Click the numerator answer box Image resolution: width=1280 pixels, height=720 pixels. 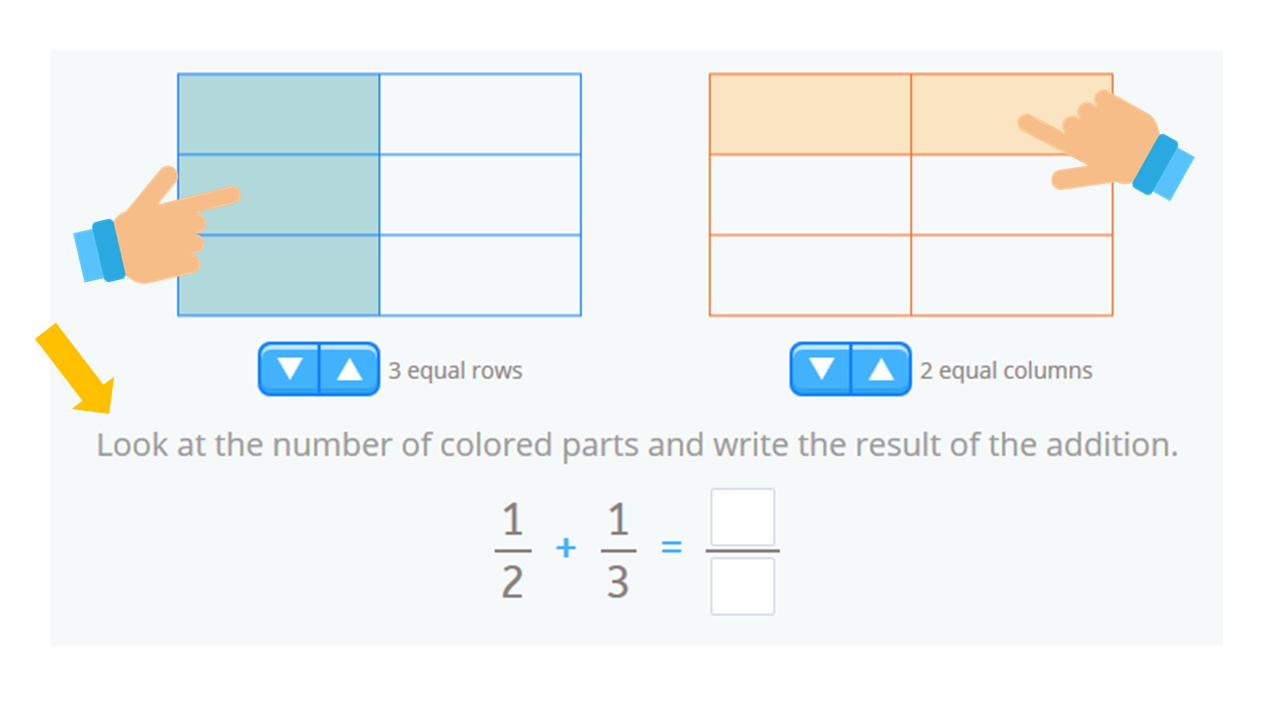(x=742, y=516)
